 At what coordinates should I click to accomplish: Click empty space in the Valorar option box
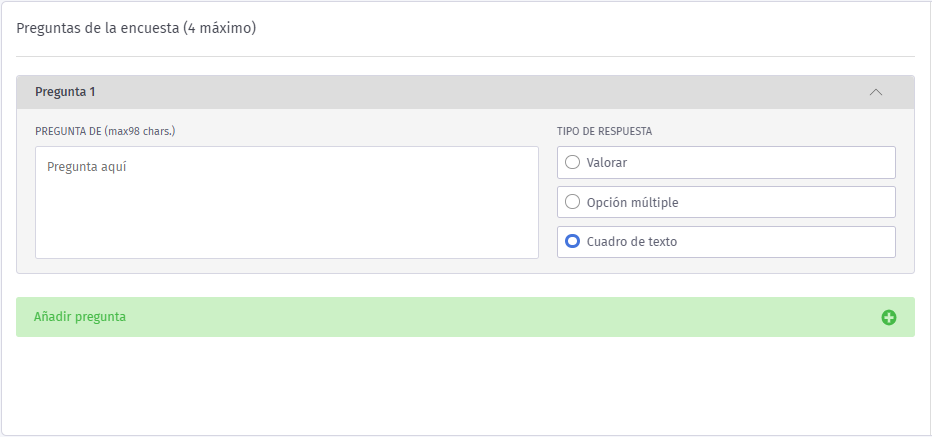[x=780, y=162]
